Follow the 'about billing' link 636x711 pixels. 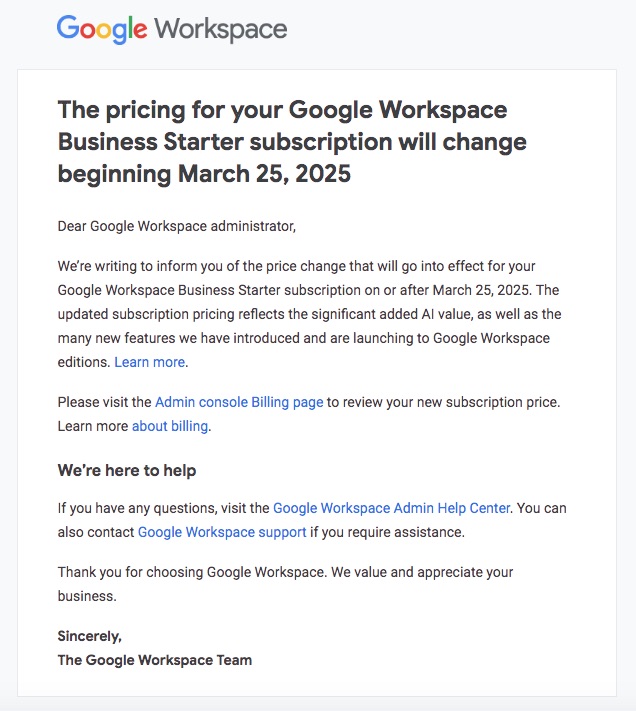[170, 426]
